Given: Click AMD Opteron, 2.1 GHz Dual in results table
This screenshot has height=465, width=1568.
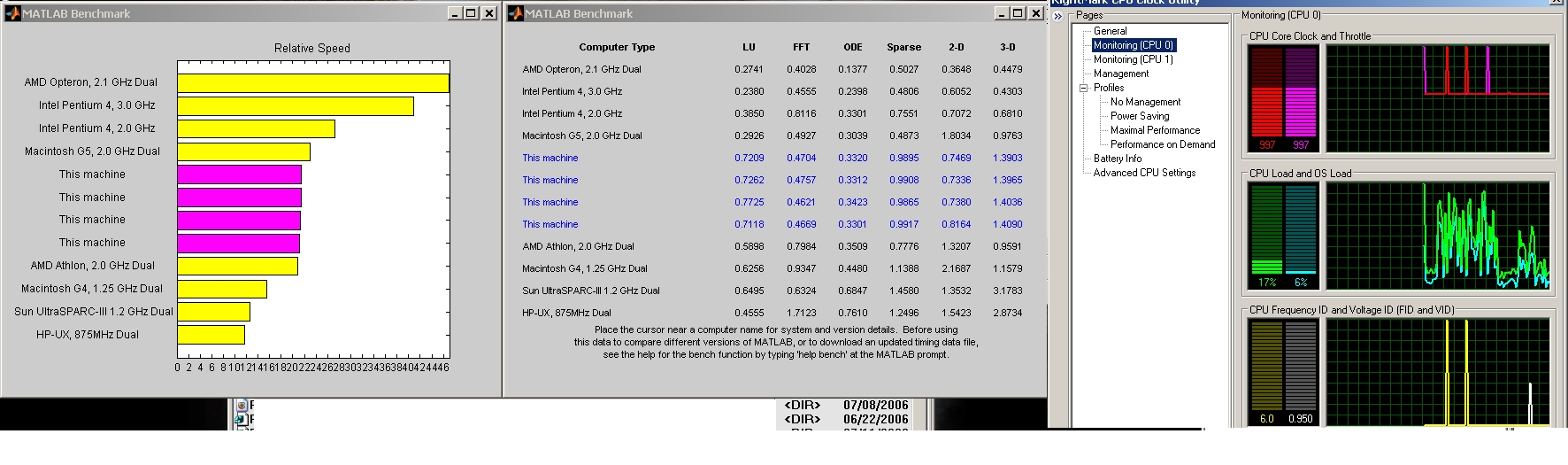Looking at the screenshot, I should (x=581, y=69).
